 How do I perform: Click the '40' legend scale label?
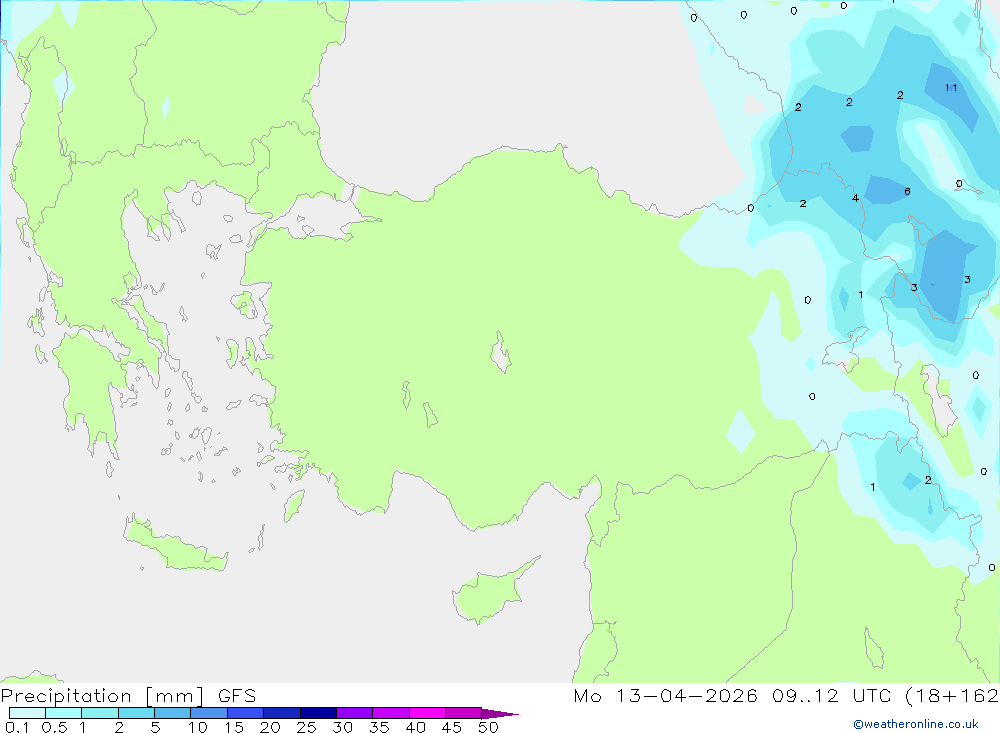tap(416, 727)
